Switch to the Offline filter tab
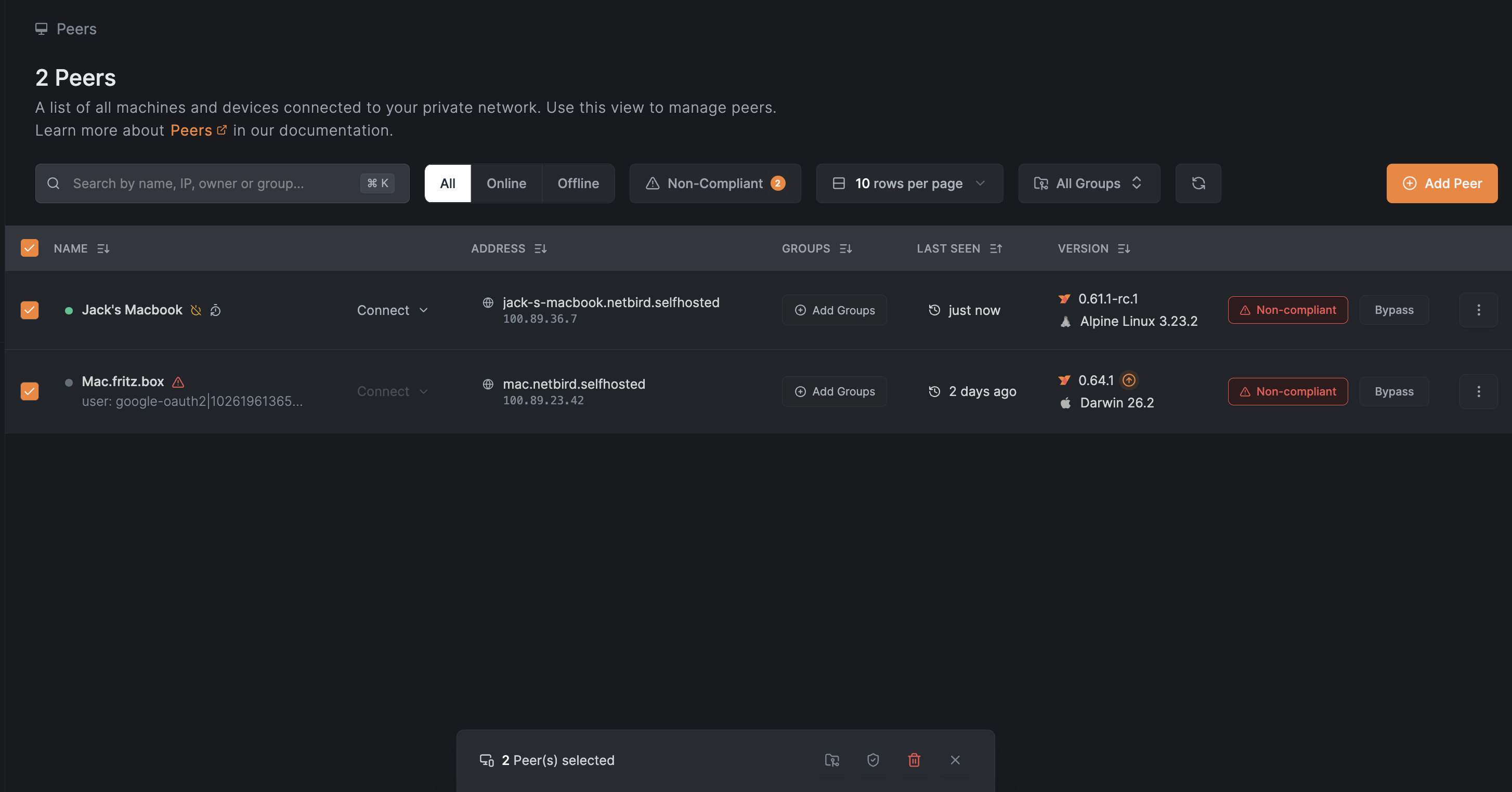1512x792 pixels. coord(578,183)
